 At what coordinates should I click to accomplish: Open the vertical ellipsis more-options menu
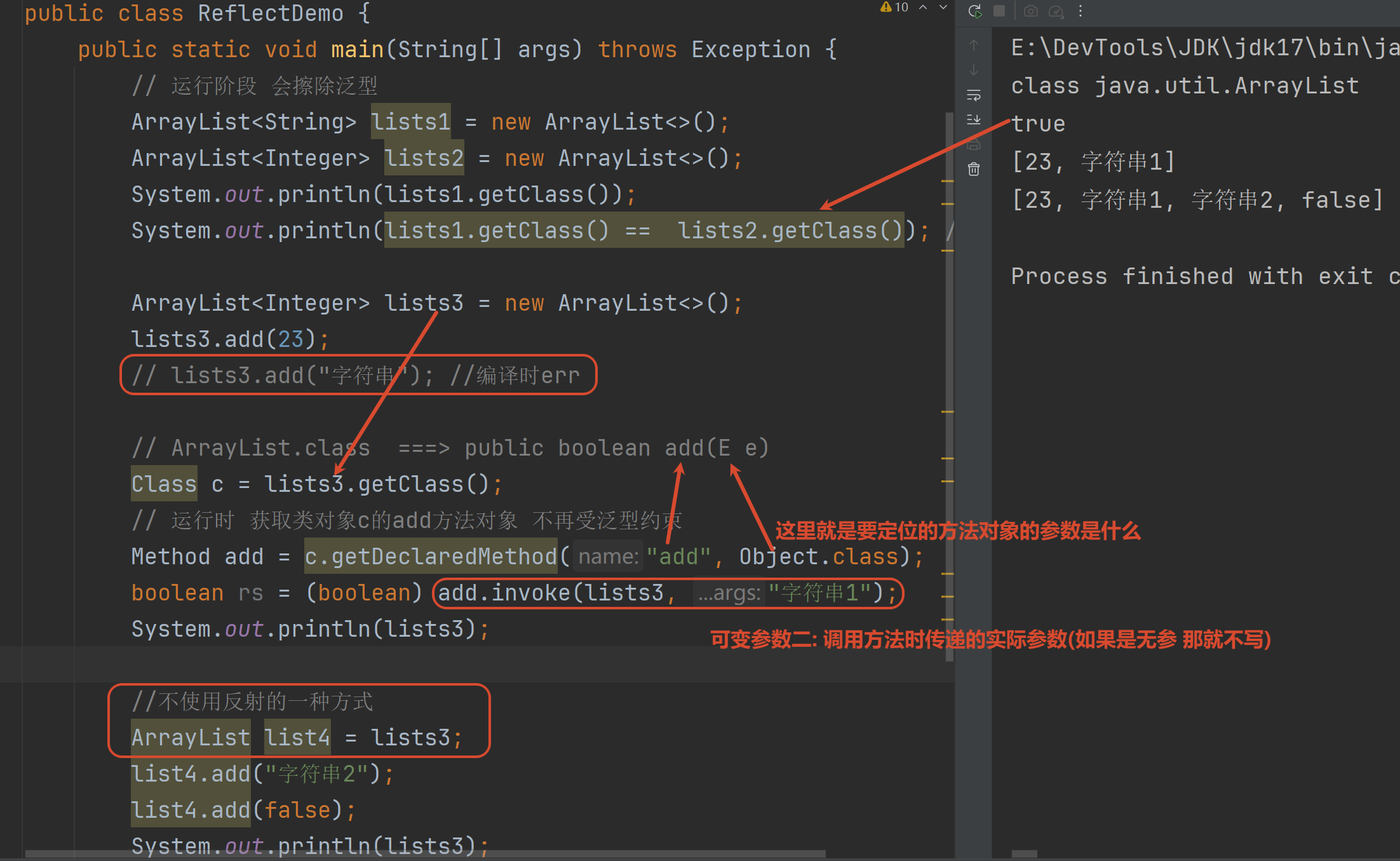pyautogui.click(x=1080, y=11)
